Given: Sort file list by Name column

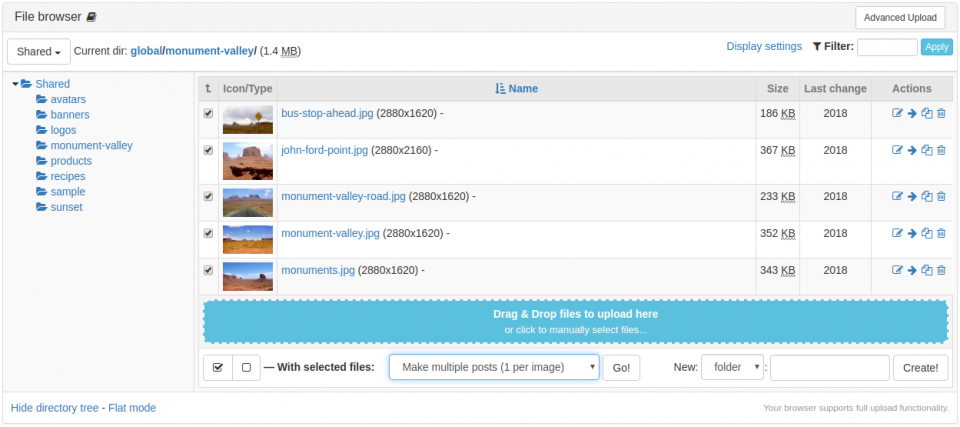Looking at the screenshot, I should (x=516, y=89).
